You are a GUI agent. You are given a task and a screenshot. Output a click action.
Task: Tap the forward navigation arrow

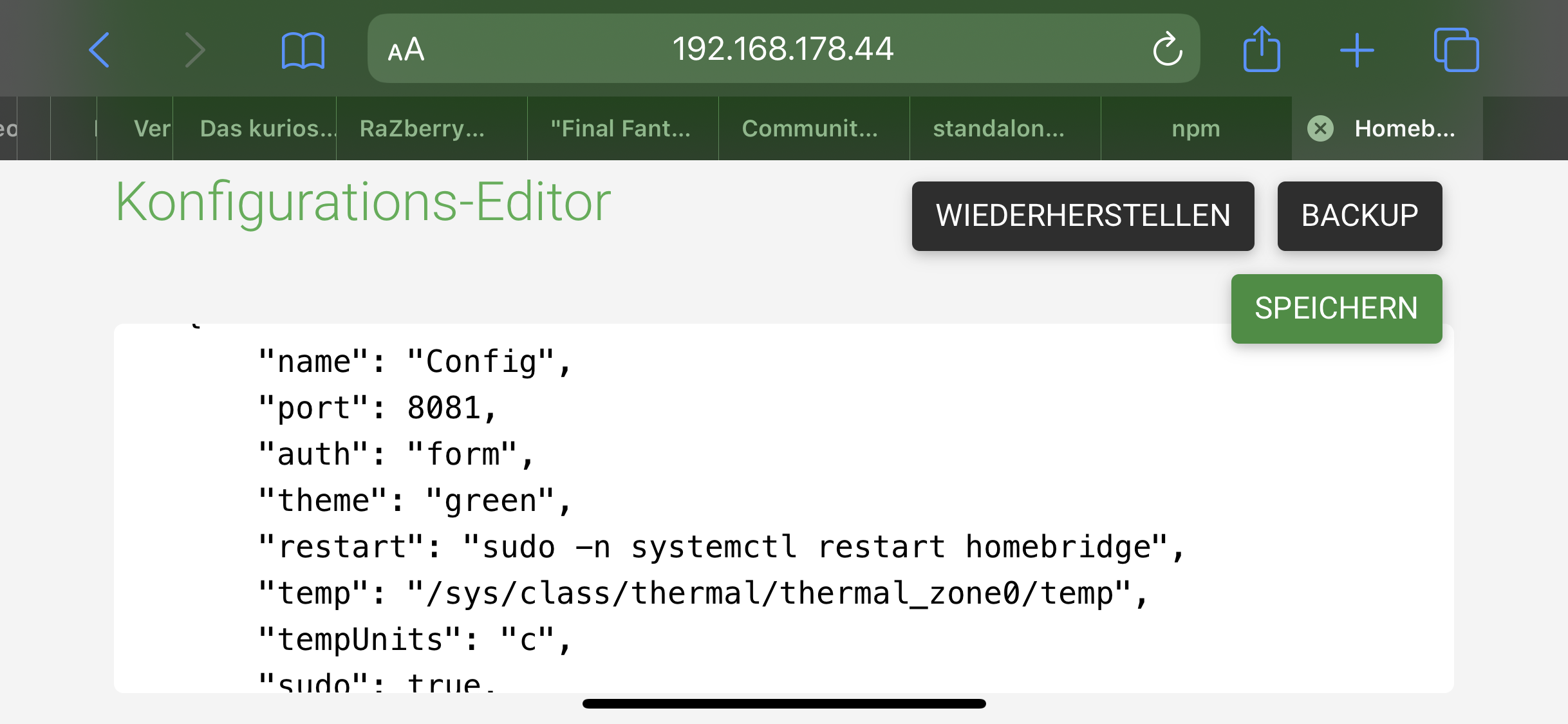[194, 50]
